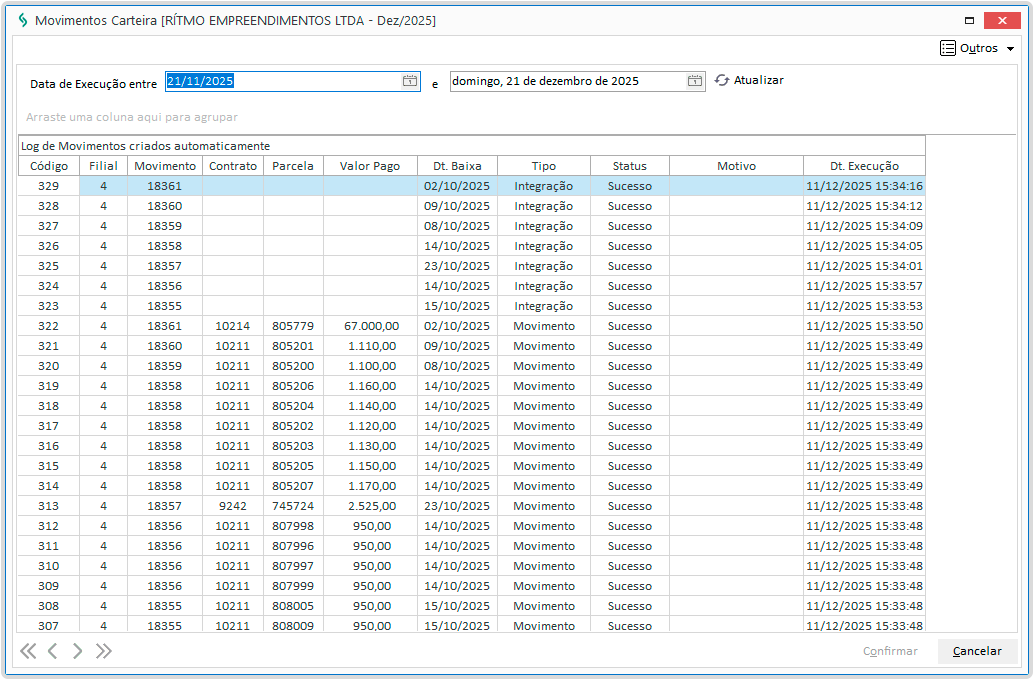Viewport: 1034px width, 680px height.
Task: Go to next page arrow
Action: click(77, 651)
